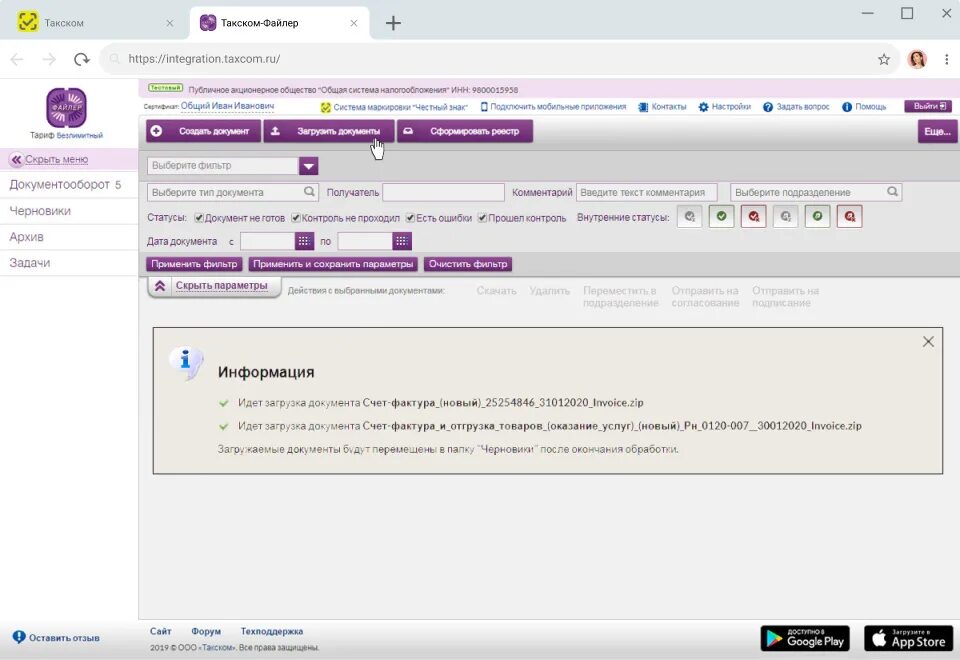Close the Информация message box

point(928,342)
